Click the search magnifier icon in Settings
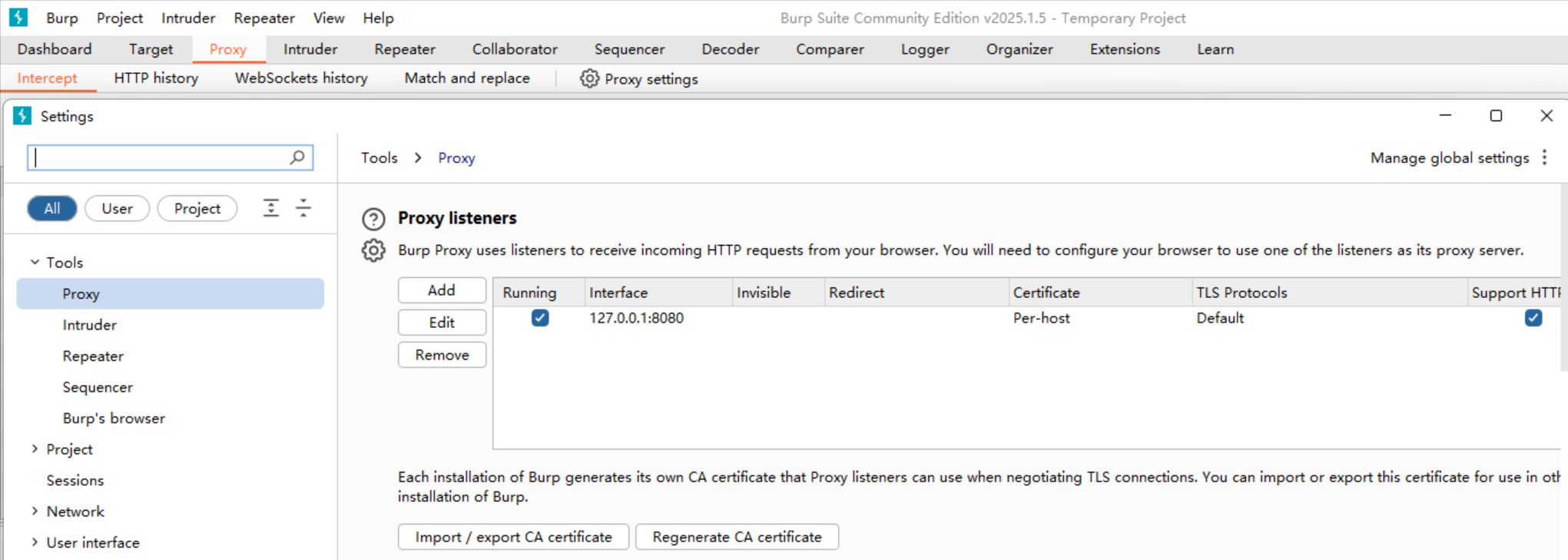Image resolution: width=1568 pixels, height=560 pixels. pyautogui.click(x=297, y=157)
